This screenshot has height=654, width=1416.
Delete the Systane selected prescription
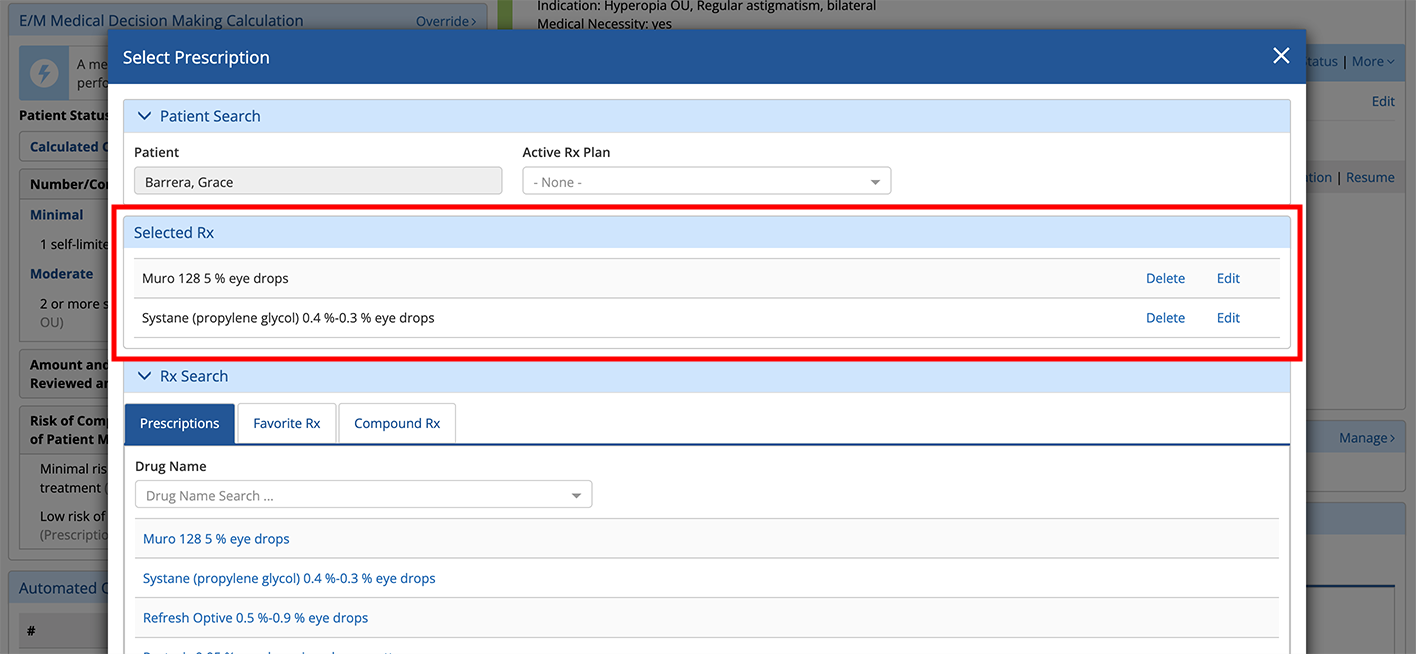(1165, 318)
